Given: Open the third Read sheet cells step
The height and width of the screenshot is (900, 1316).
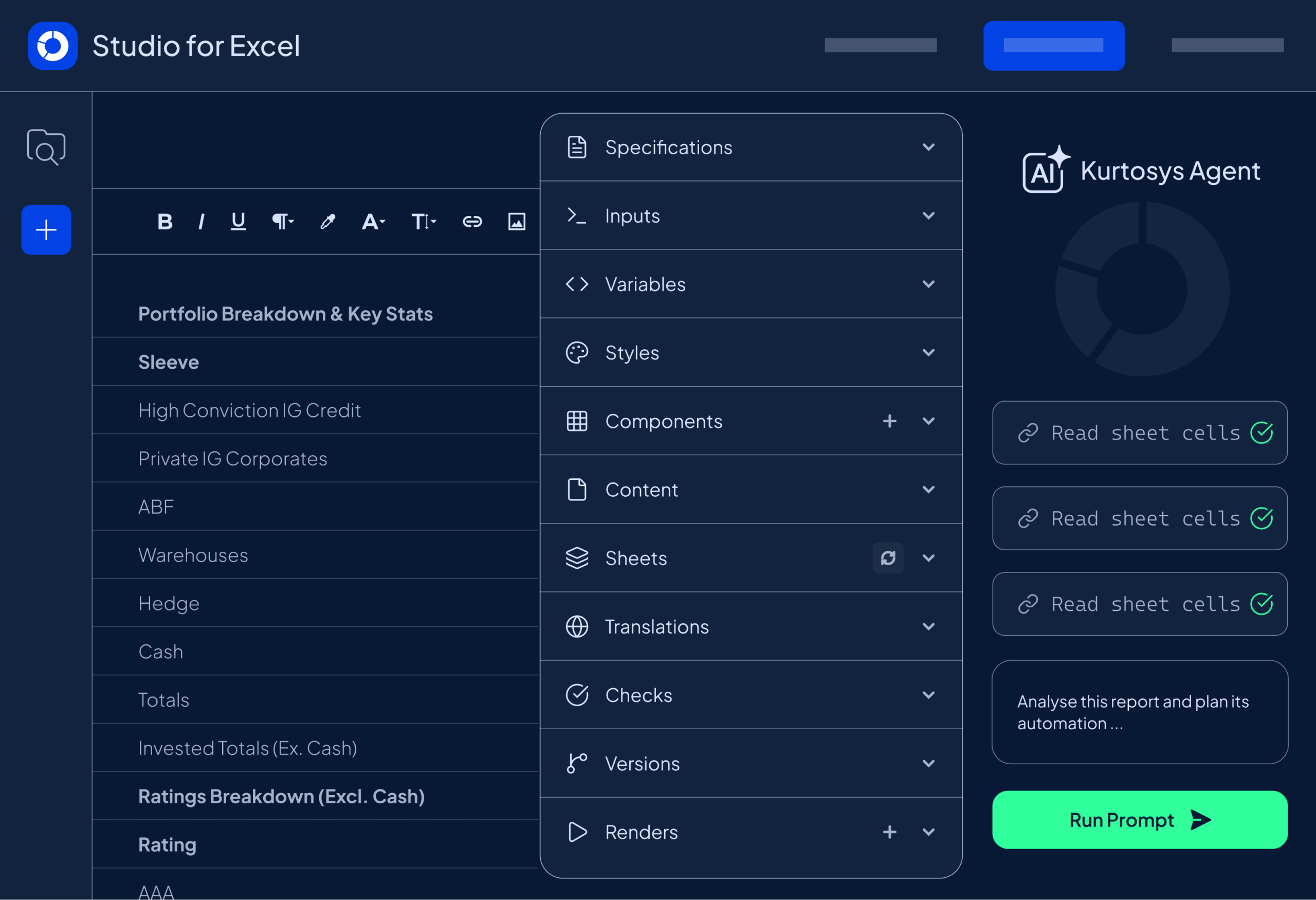Looking at the screenshot, I should coord(1140,604).
